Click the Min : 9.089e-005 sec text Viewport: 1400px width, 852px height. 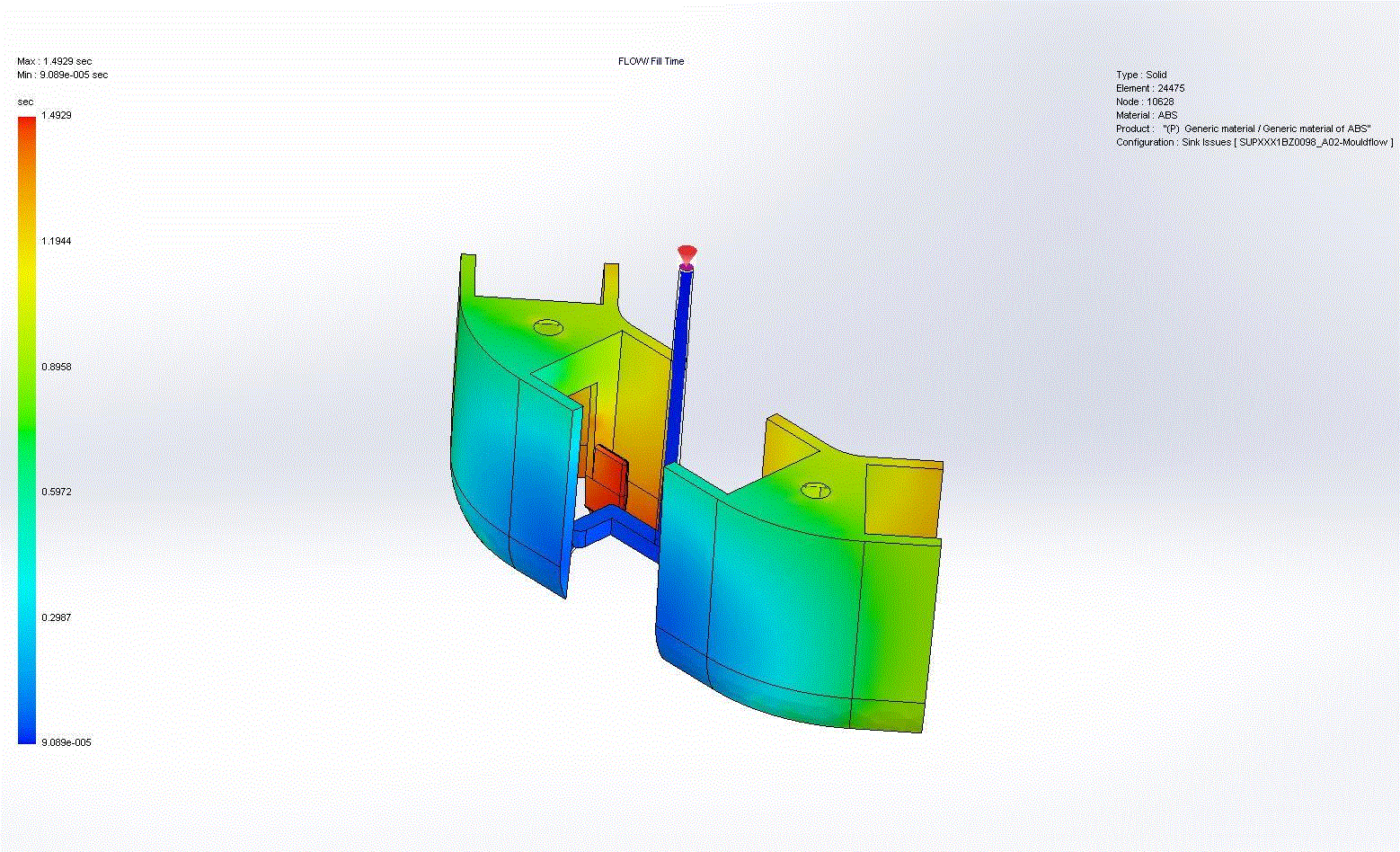click(63, 75)
